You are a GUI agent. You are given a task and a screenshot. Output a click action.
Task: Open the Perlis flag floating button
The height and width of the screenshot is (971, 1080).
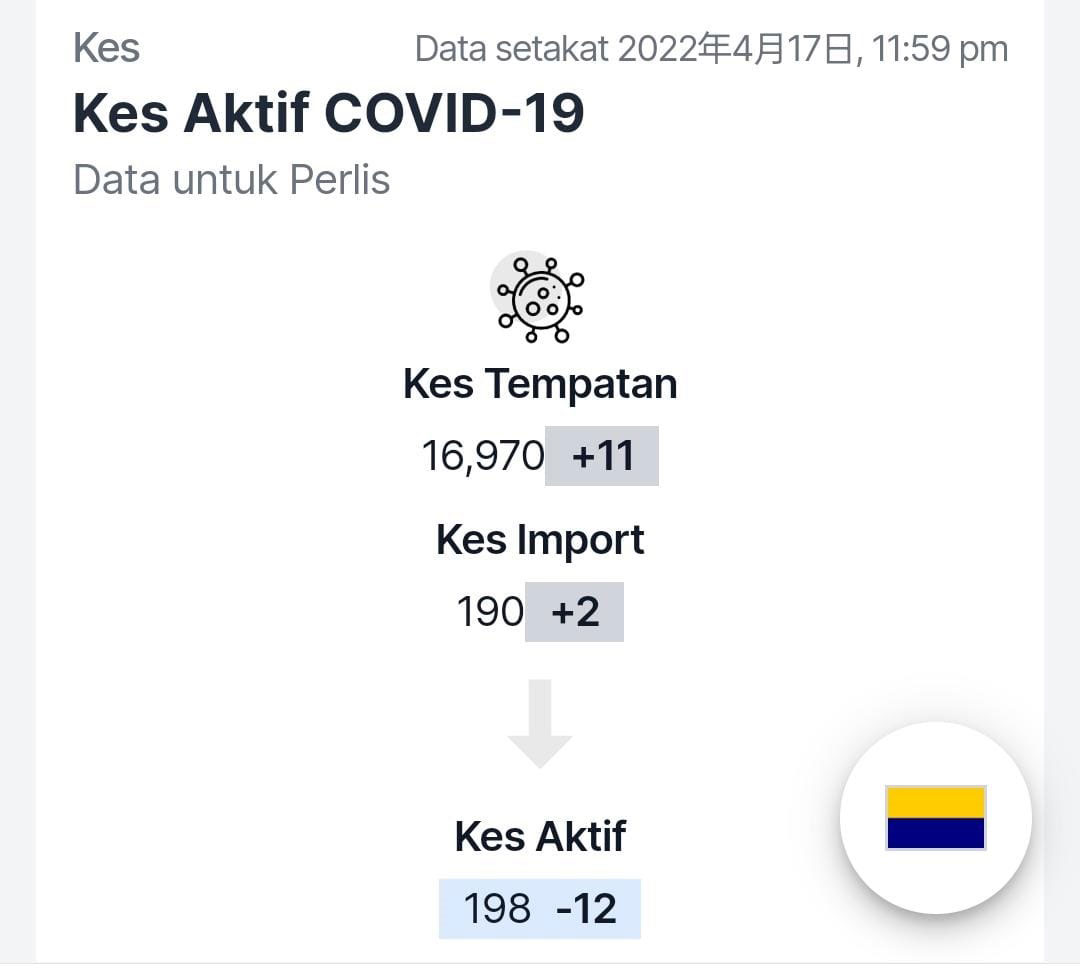935,818
